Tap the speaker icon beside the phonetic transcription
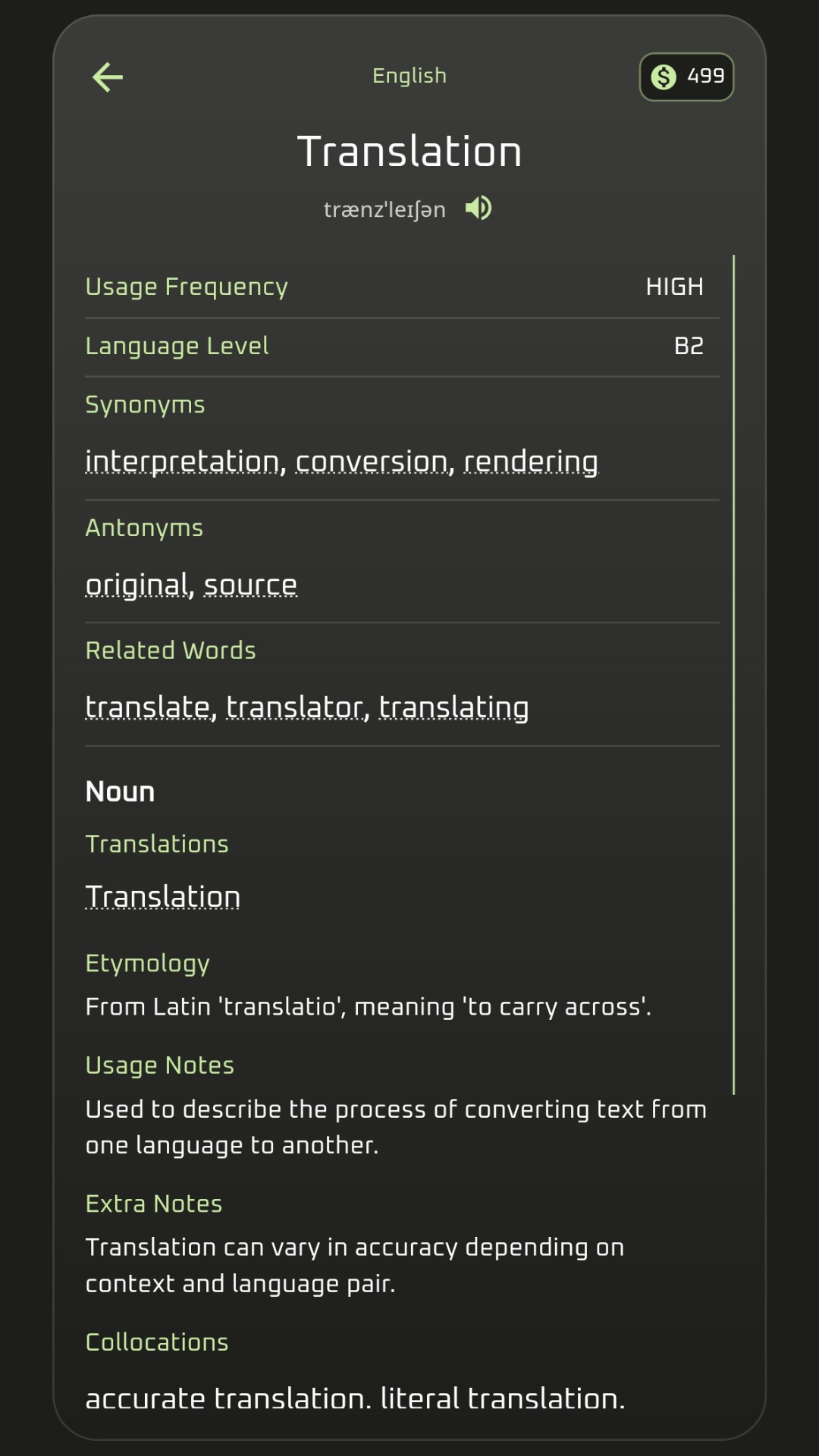The width and height of the screenshot is (819, 1456). point(479,208)
